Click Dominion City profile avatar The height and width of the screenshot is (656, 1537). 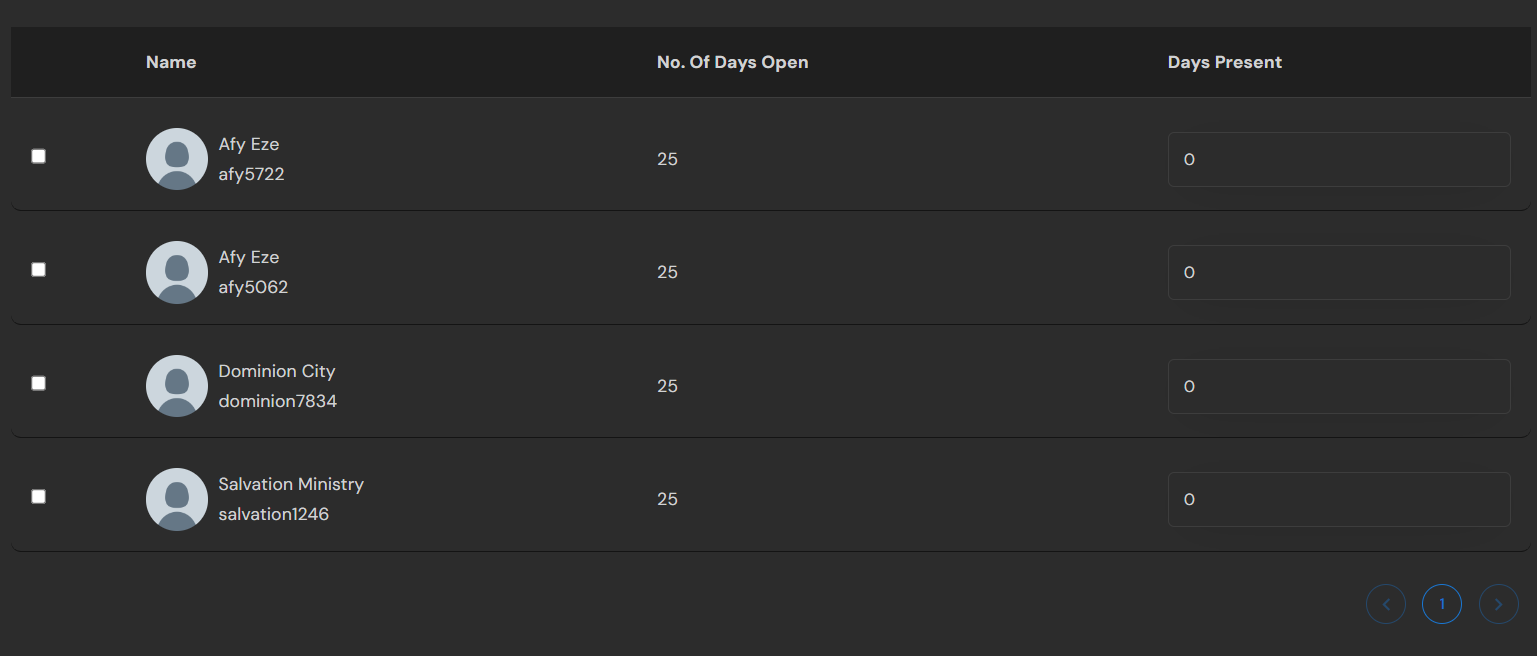pyautogui.click(x=177, y=386)
